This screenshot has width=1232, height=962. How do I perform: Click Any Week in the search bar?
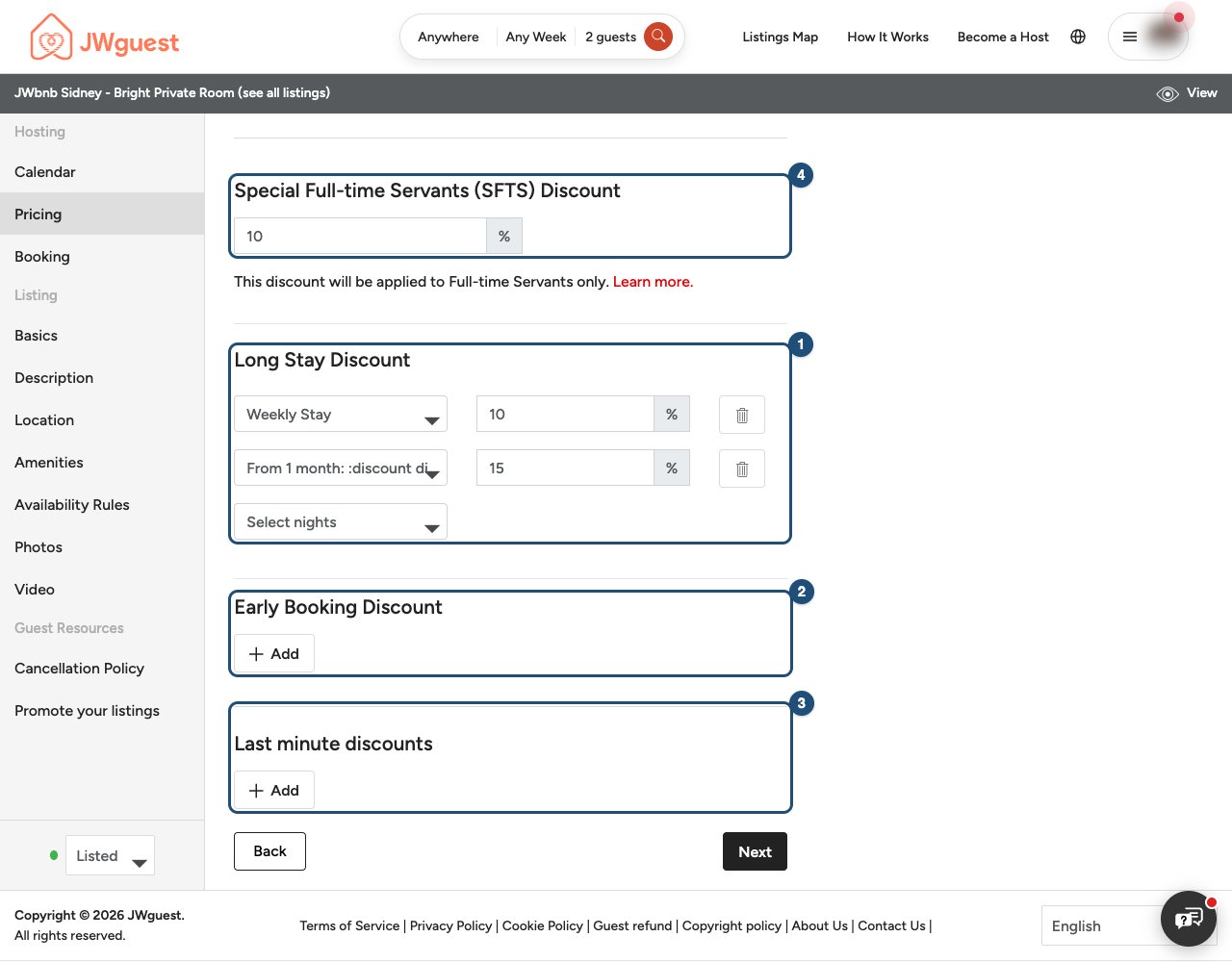click(x=536, y=37)
